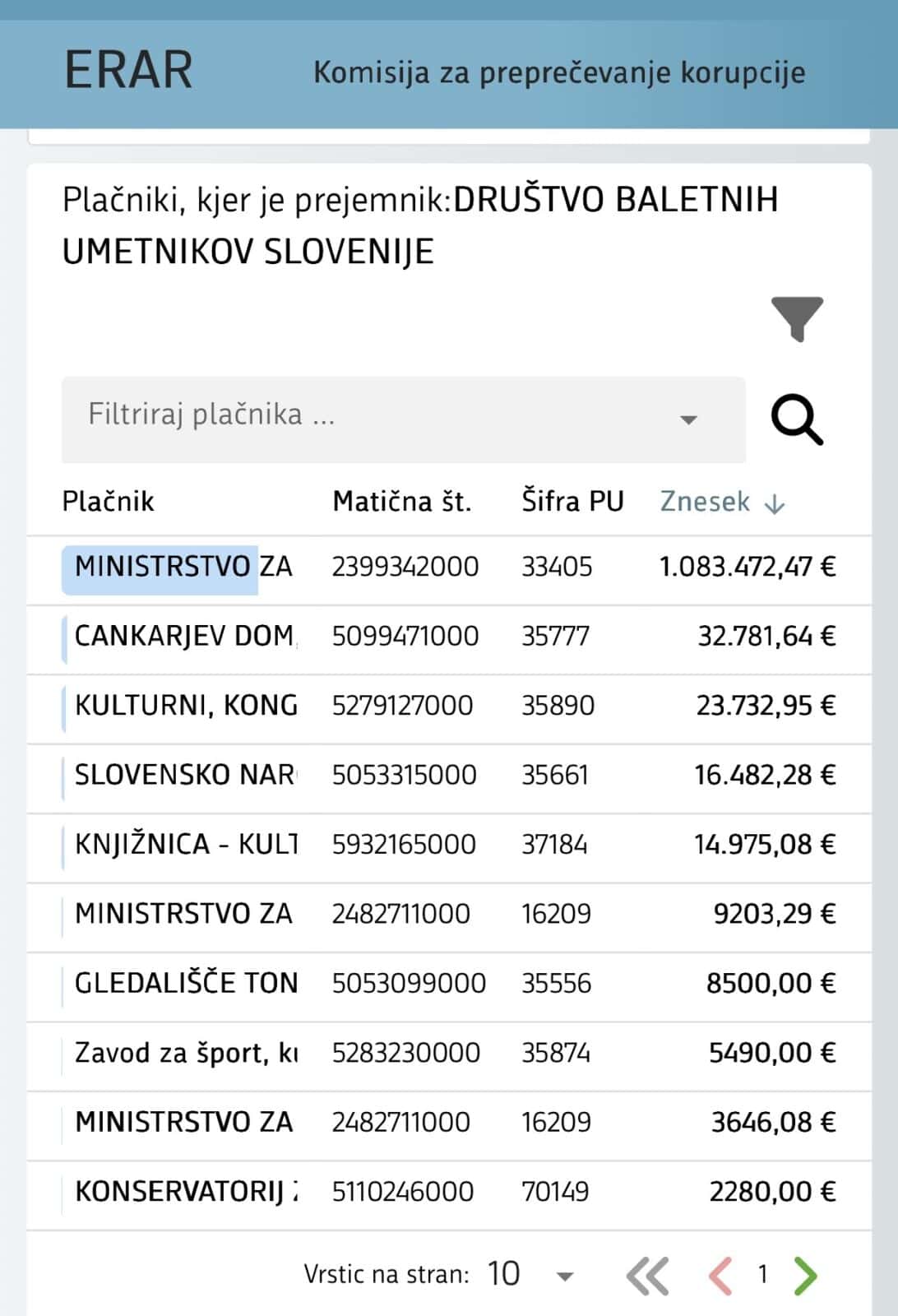Toggle sort arrow next to Znesek
Image resolution: width=898 pixels, height=1316 pixels.
(774, 504)
